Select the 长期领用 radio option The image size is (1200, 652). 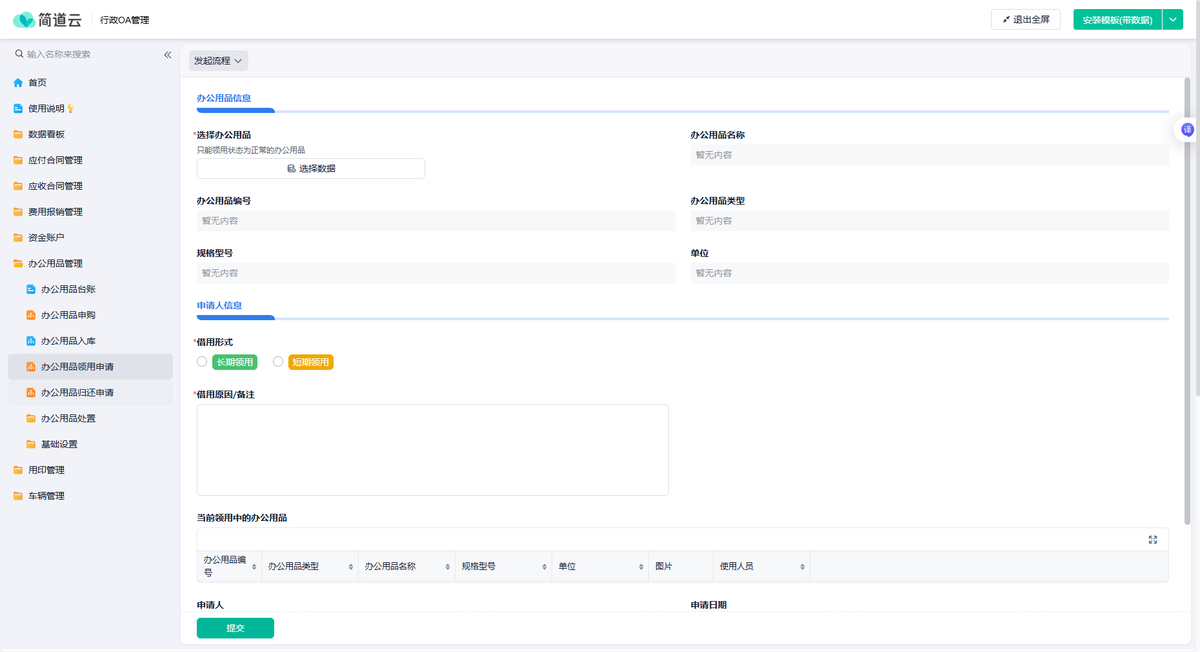[x=202, y=362]
